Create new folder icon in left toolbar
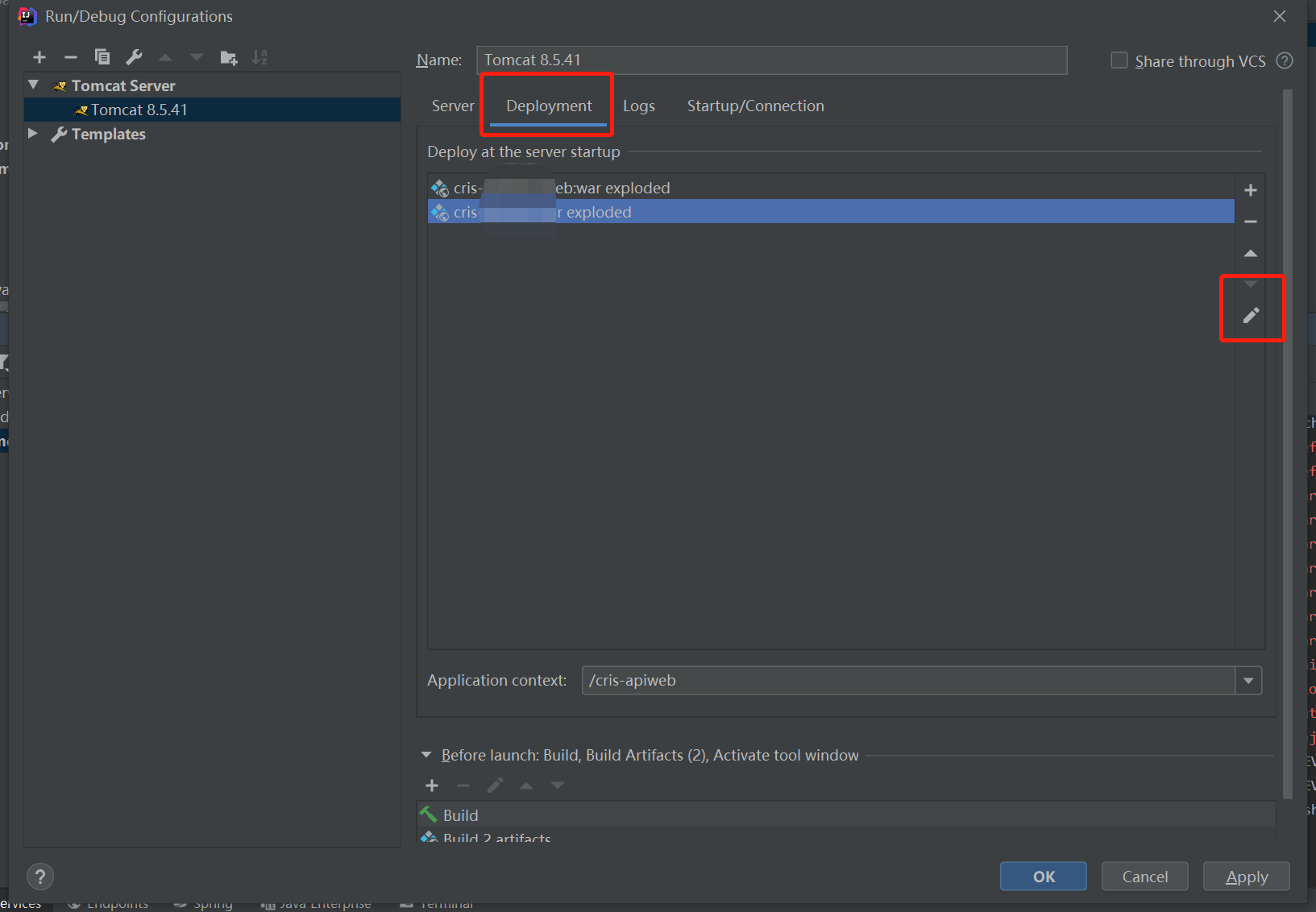Image resolution: width=1316 pixels, height=912 pixels. [229, 57]
